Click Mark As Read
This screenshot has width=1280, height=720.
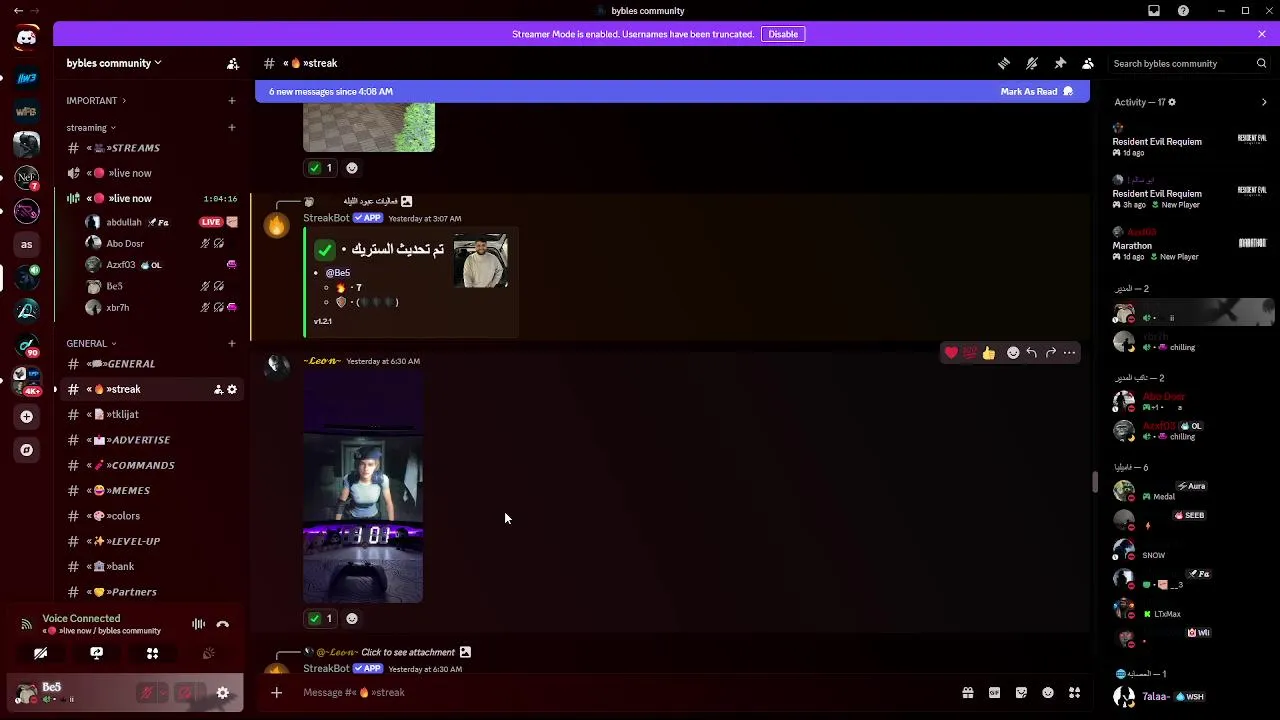tap(1036, 91)
